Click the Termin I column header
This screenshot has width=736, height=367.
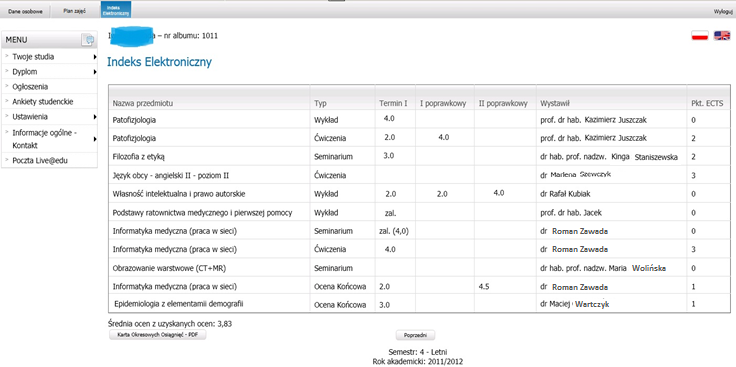tap(393, 104)
